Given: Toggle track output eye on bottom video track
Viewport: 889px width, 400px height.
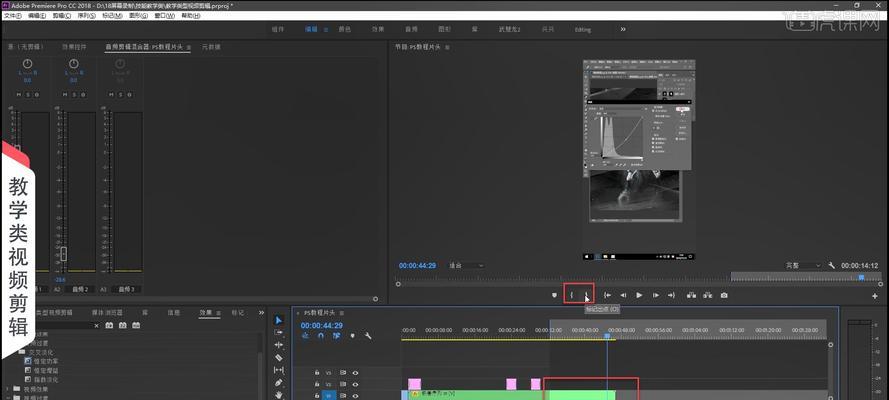Looking at the screenshot, I should pos(355,395).
